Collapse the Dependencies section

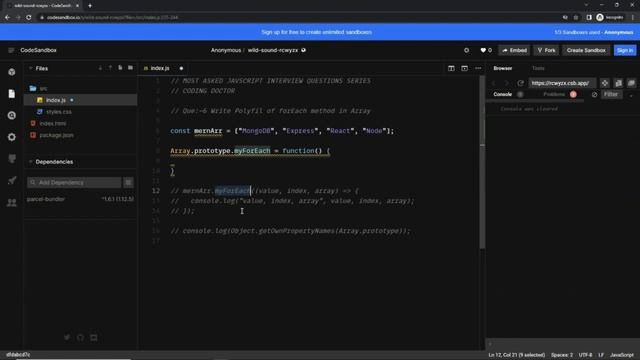[31, 162]
